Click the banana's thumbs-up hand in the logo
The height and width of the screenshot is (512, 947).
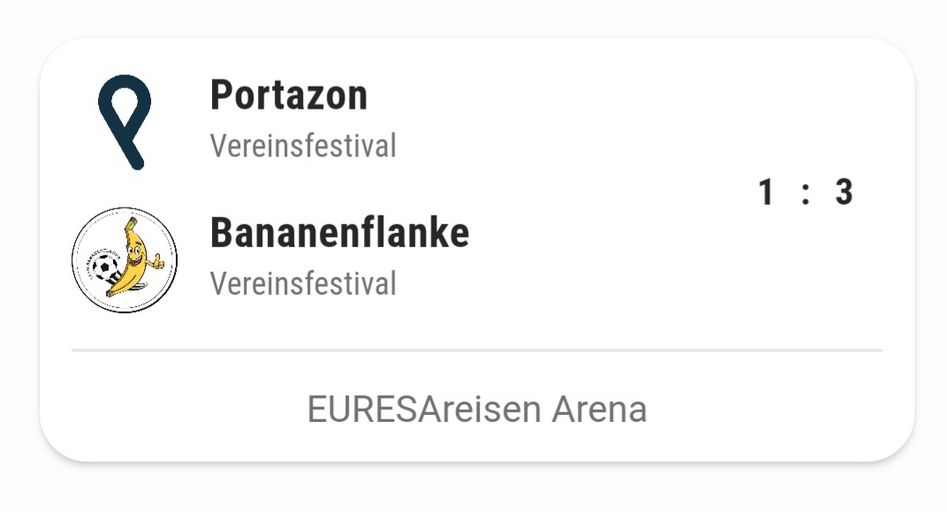(x=156, y=262)
